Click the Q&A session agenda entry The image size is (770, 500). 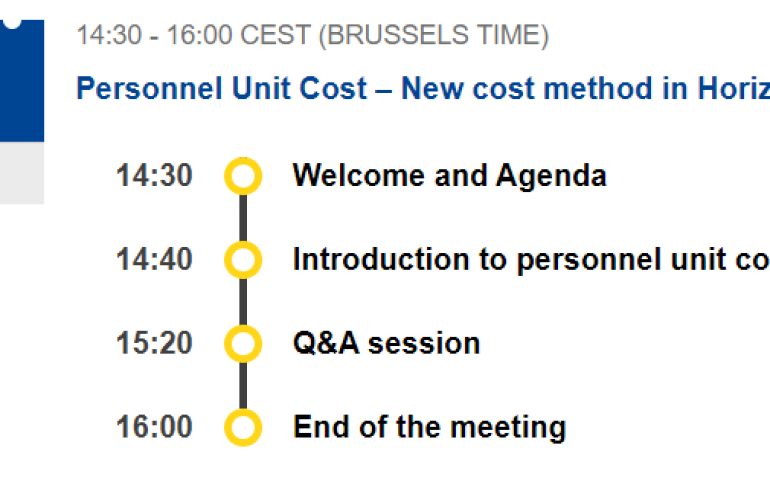[x=386, y=344]
